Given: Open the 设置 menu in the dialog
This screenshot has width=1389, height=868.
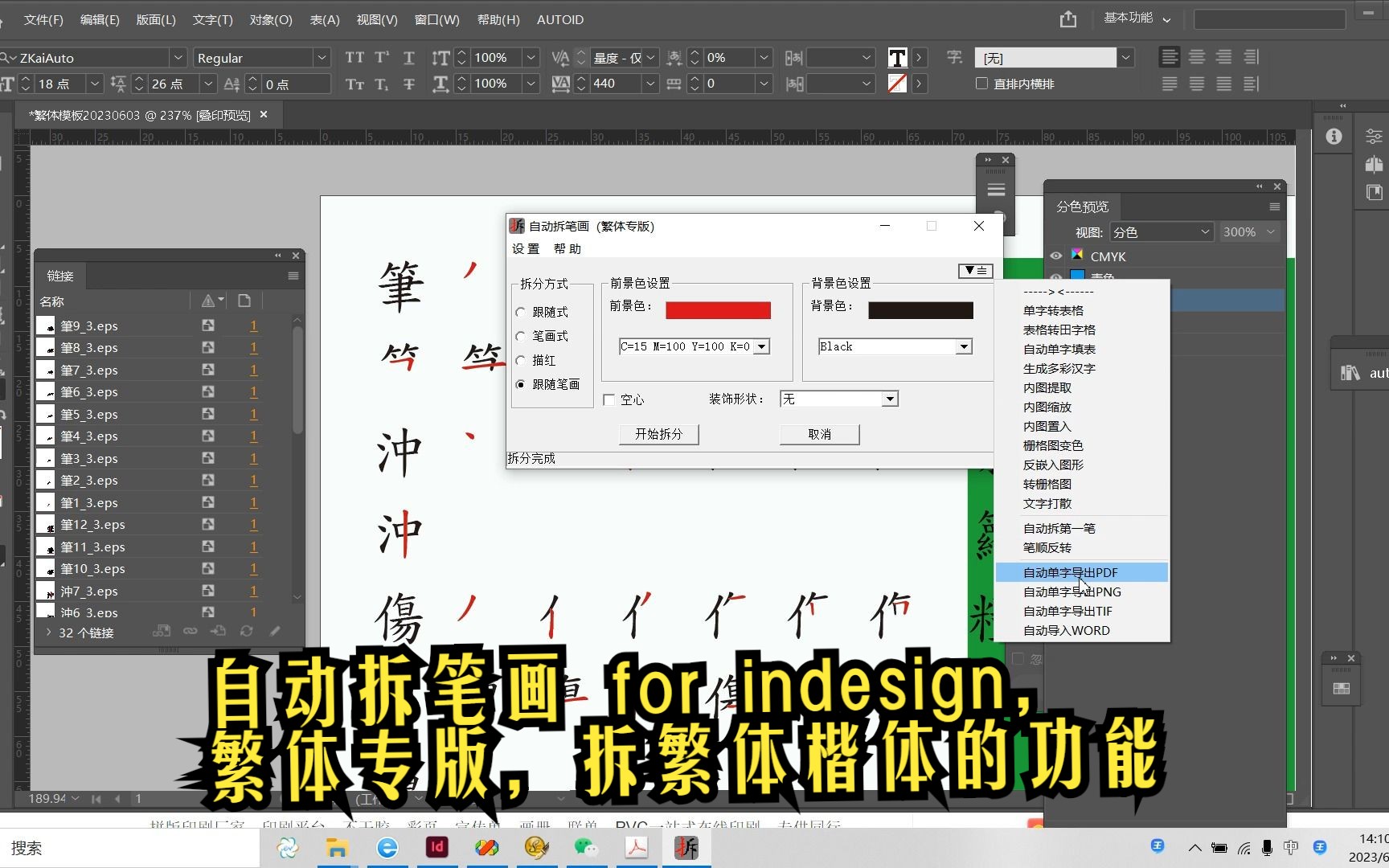Looking at the screenshot, I should [527, 248].
